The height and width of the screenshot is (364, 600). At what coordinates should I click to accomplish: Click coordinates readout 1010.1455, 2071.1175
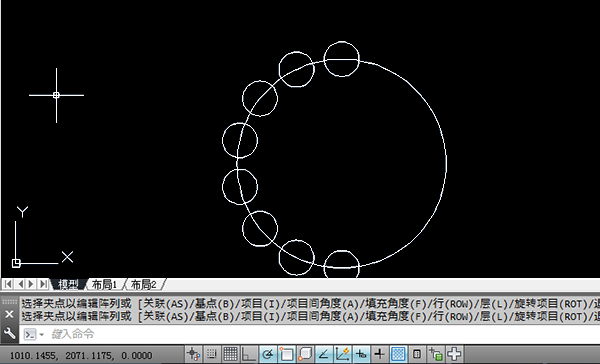(x=81, y=356)
